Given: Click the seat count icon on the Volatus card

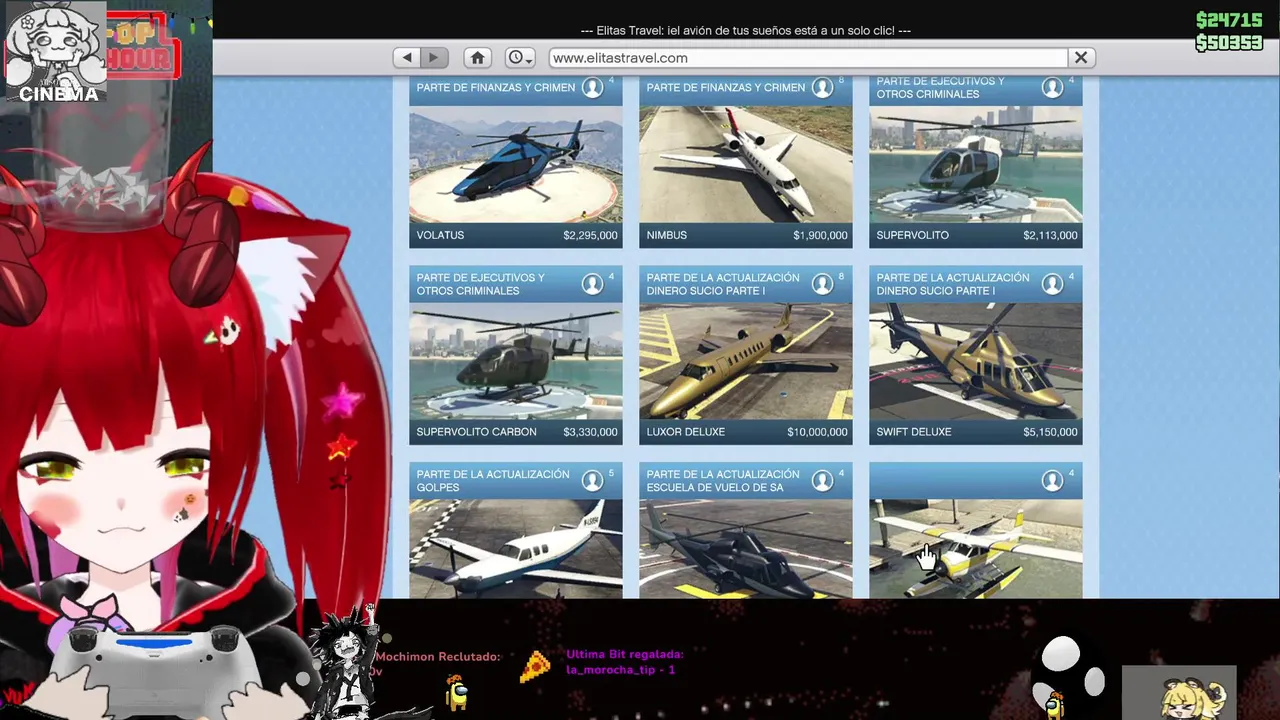Looking at the screenshot, I should (x=593, y=88).
